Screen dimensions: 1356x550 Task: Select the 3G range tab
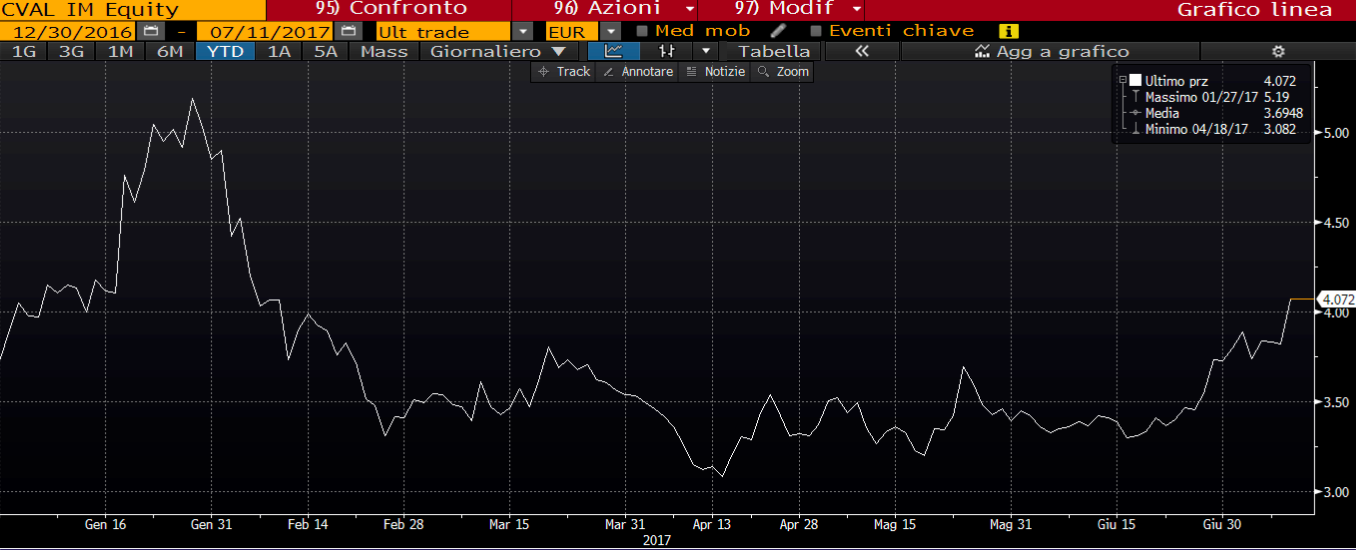pos(71,51)
